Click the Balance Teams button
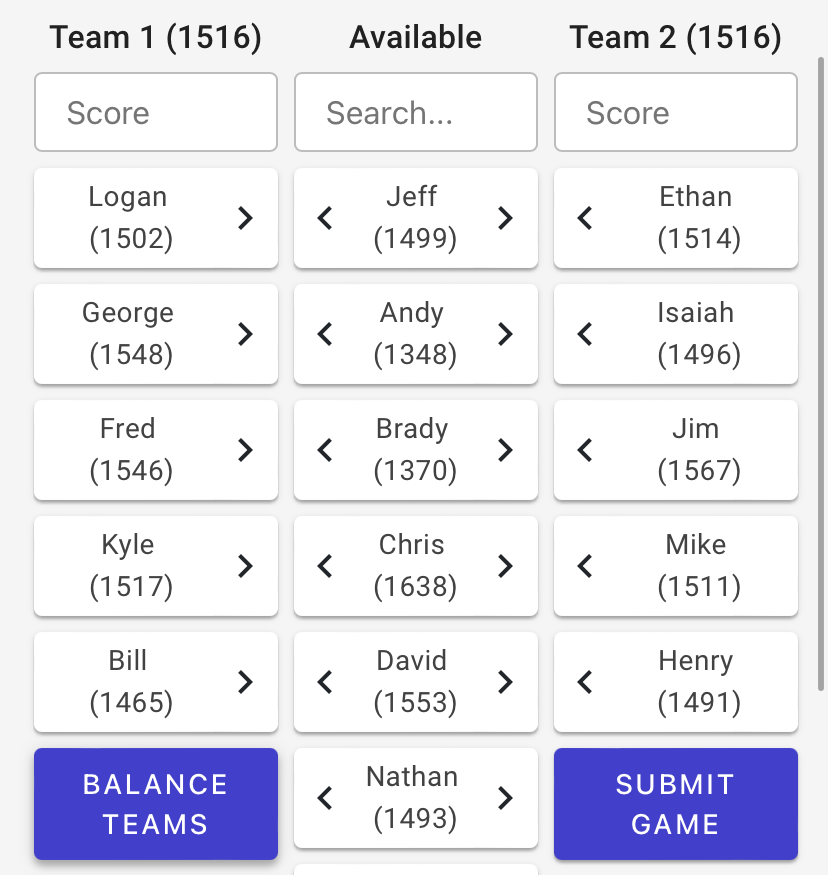 point(156,804)
